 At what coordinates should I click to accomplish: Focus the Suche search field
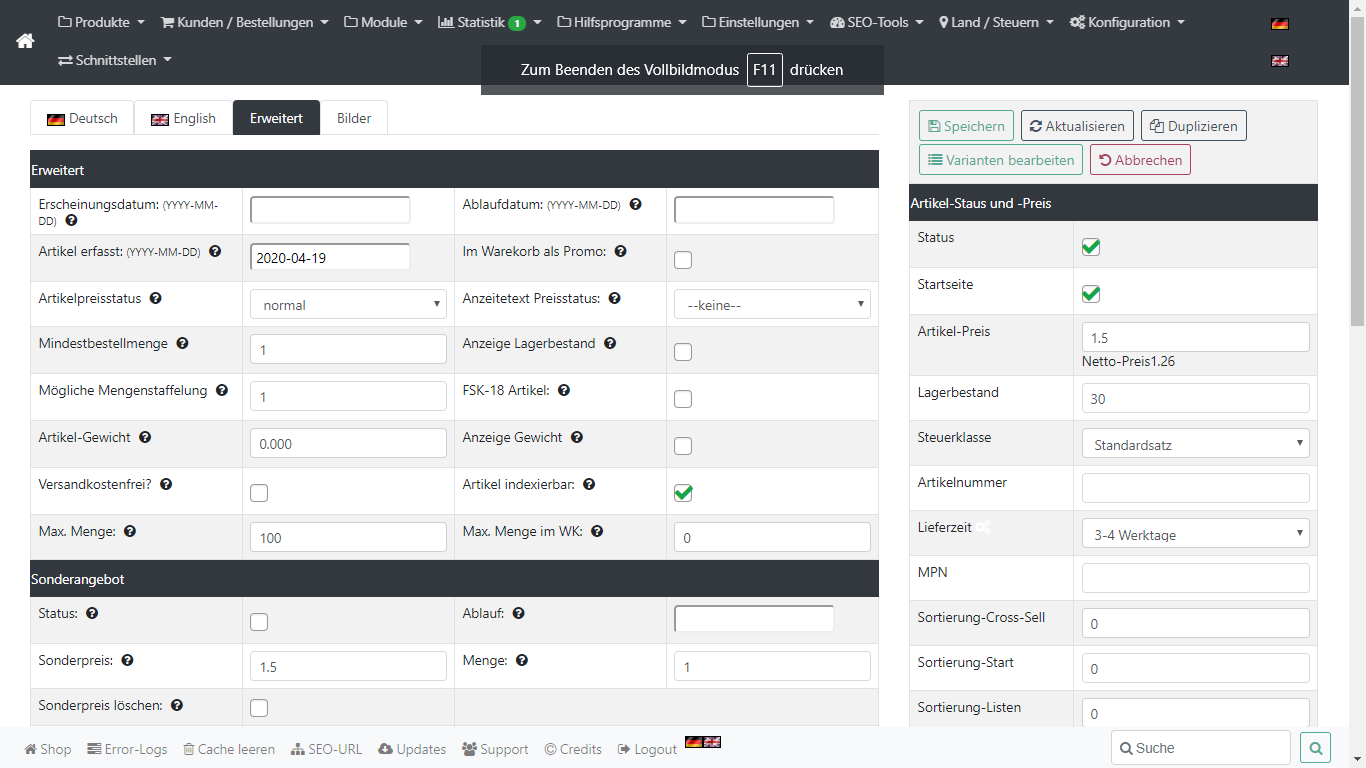tap(1201, 747)
